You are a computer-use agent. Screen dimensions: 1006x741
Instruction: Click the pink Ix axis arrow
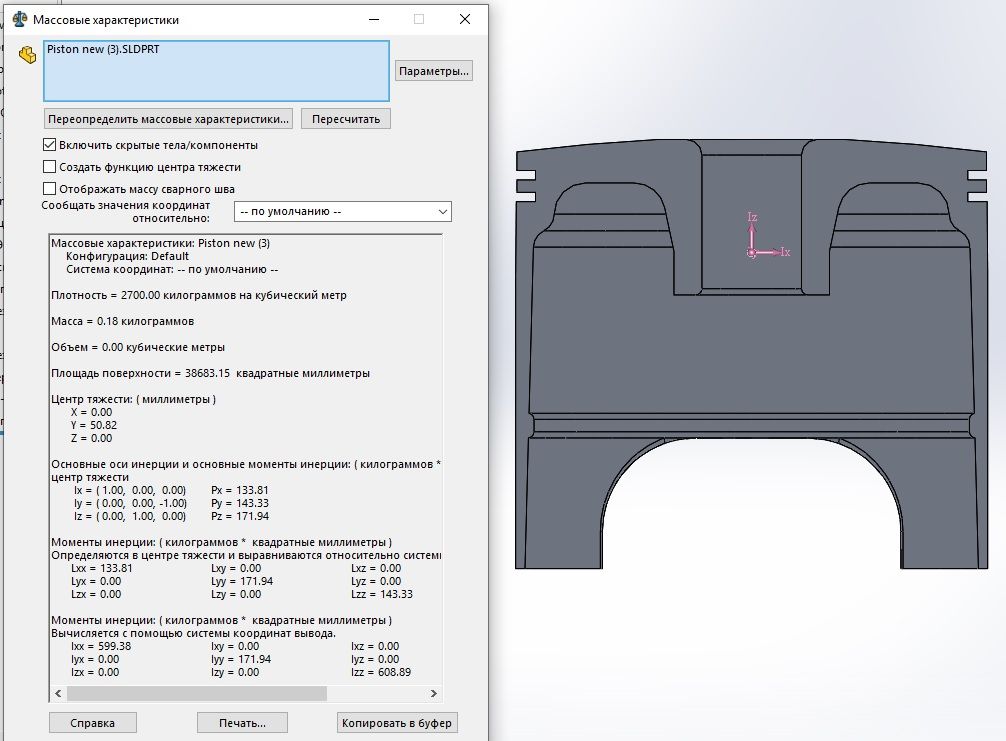pyautogui.click(x=772, y=253)
